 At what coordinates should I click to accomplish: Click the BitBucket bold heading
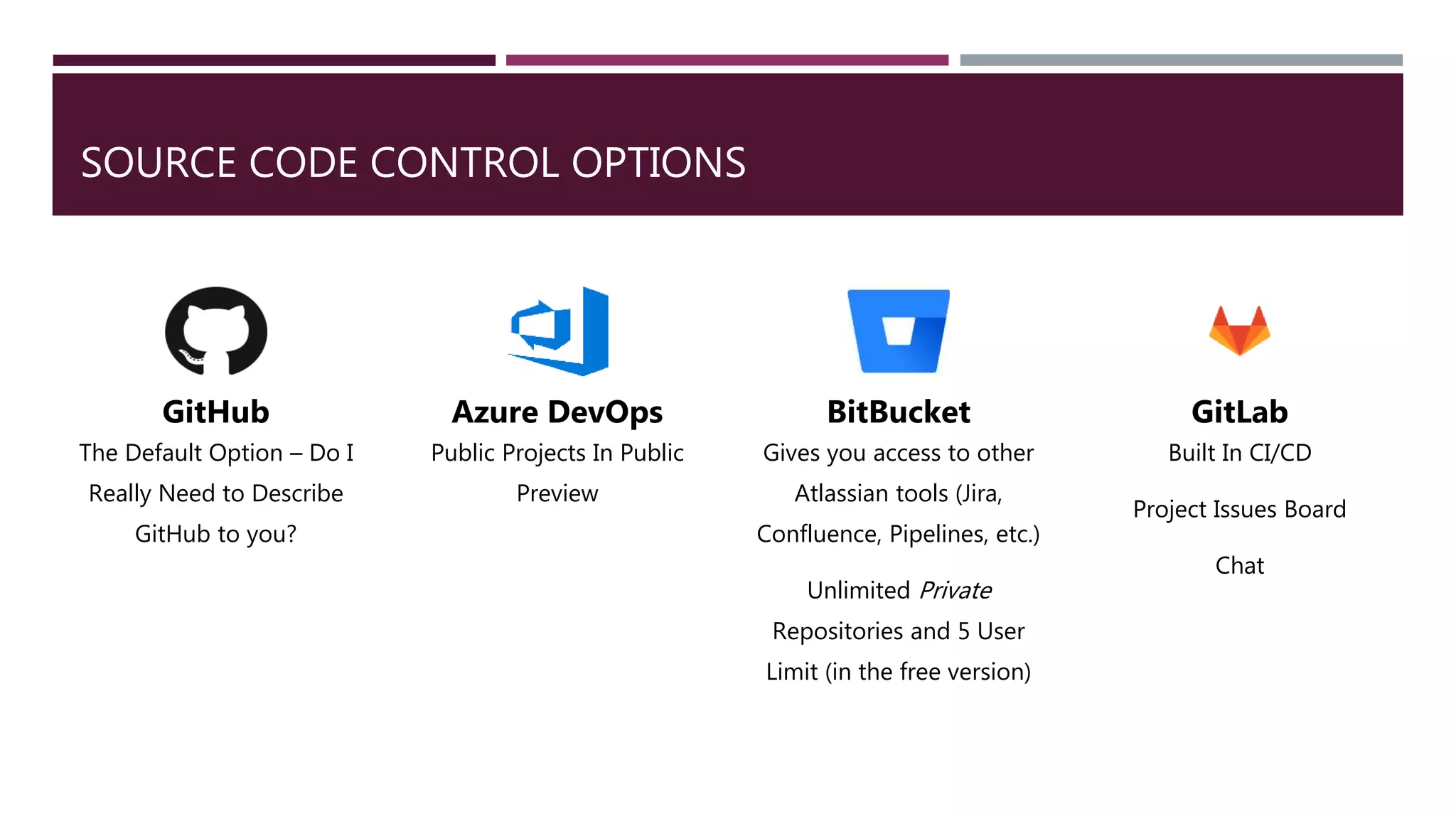pyautogui.click(x=899, y=412)
